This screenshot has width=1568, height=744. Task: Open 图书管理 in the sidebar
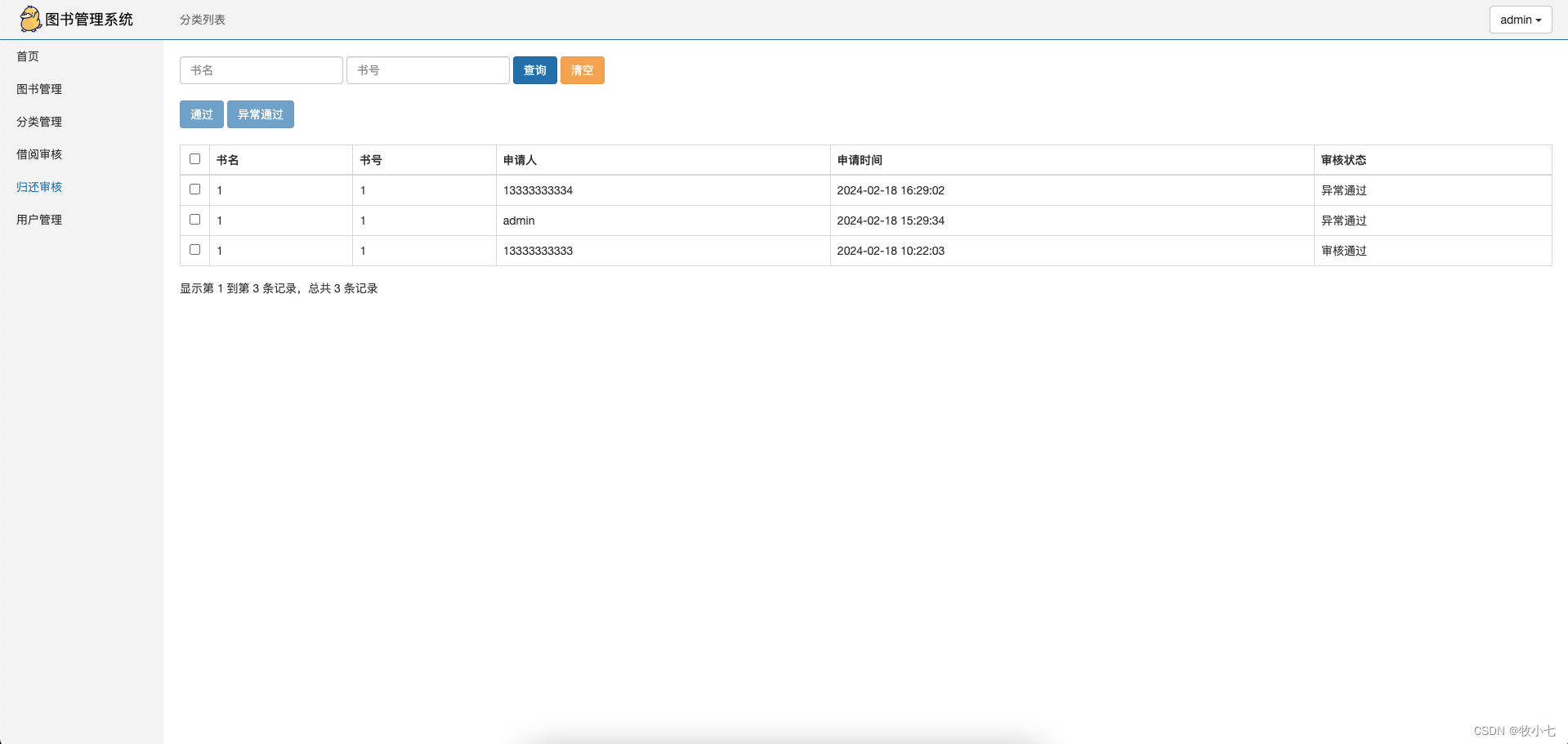(39, 89)
